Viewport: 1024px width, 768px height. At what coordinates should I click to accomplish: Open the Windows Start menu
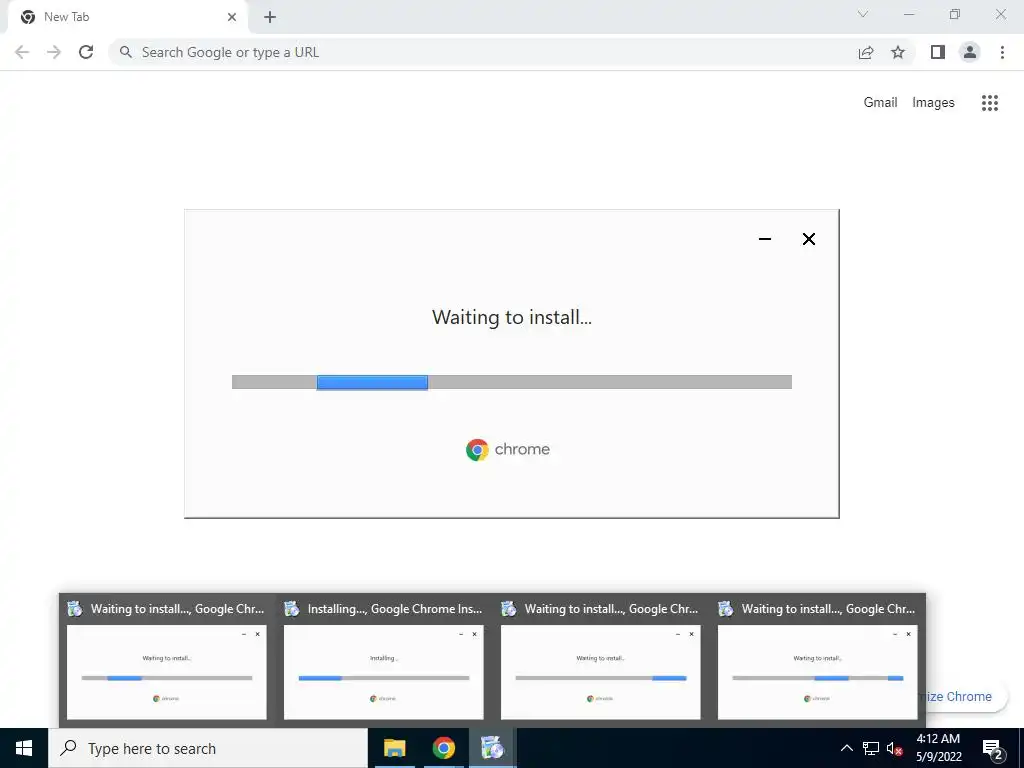point(24,748)
